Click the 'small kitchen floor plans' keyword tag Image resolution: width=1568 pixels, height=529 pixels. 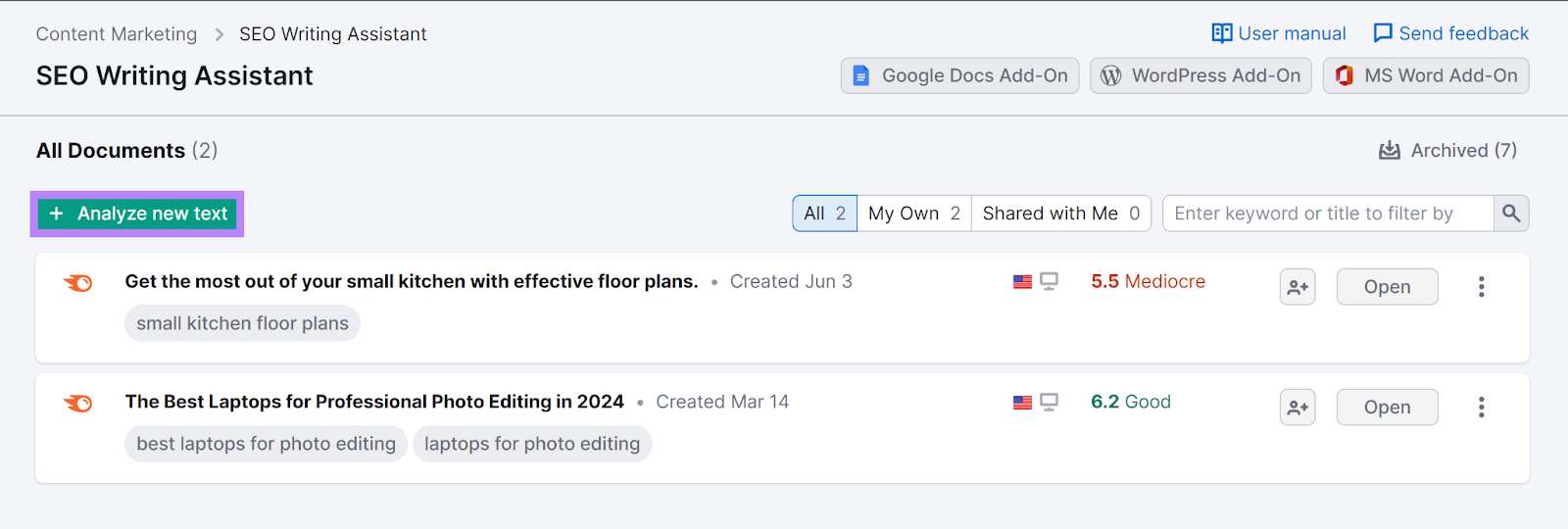(x=242, y=323)
